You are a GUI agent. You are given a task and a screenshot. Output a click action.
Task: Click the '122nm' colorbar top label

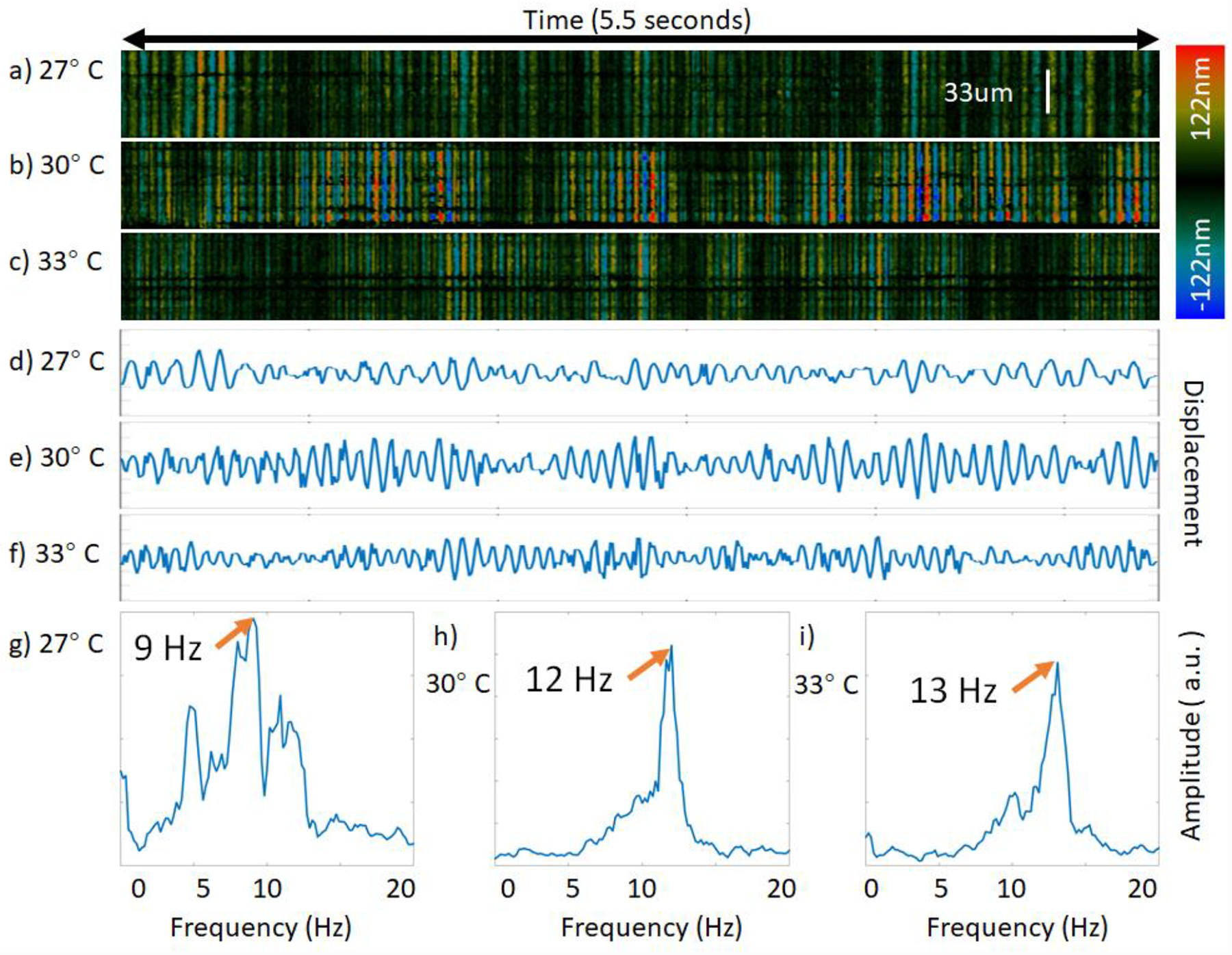click(1200, 98)
